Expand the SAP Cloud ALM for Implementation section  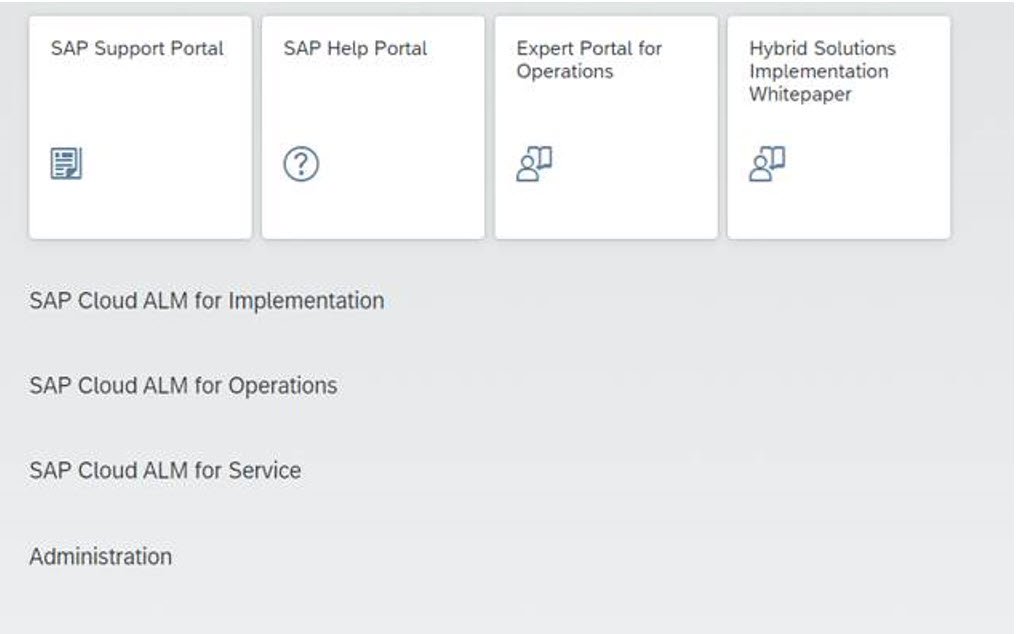(x=207, y=301)
